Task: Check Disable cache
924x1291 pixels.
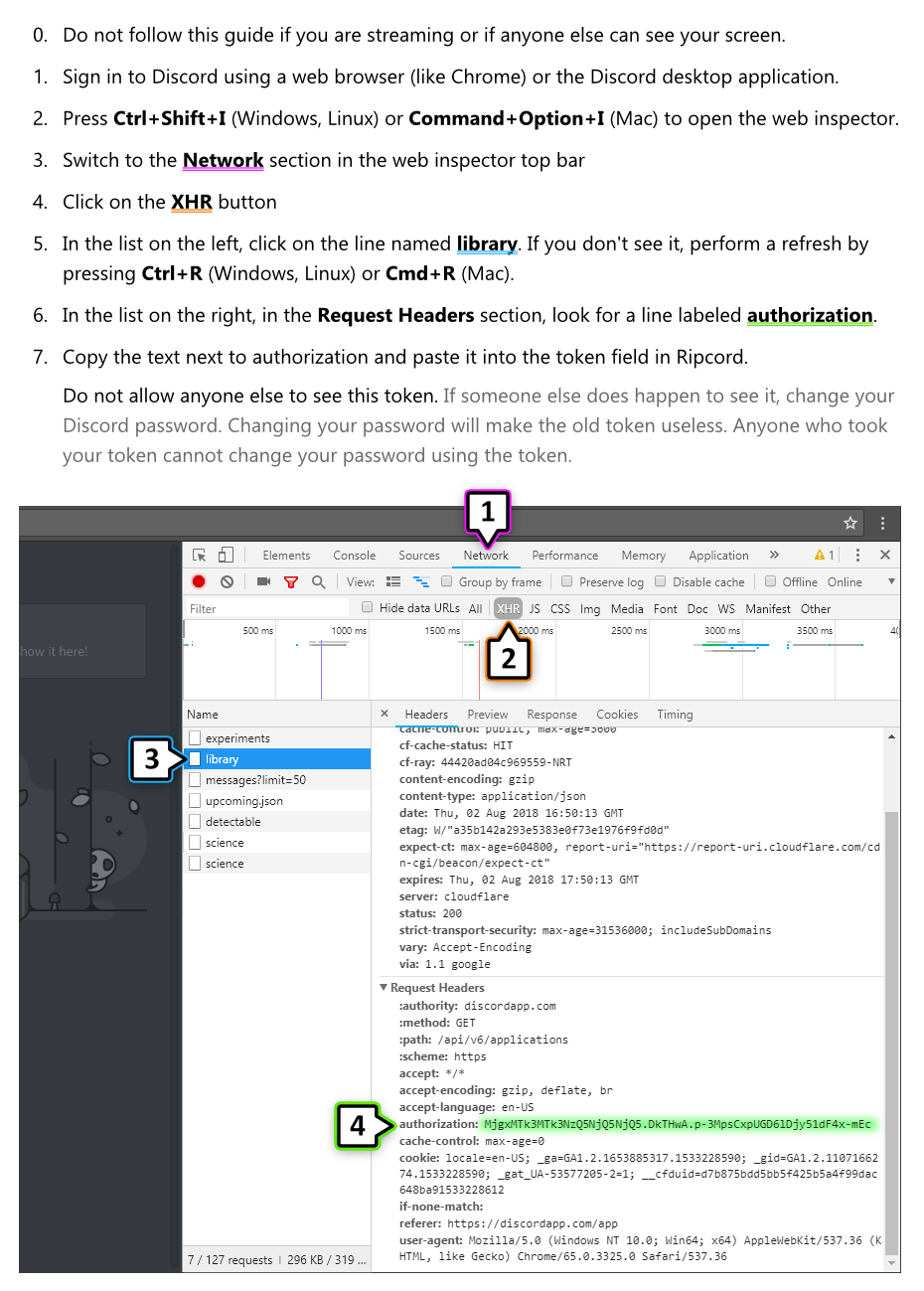Action: [661, 581]
